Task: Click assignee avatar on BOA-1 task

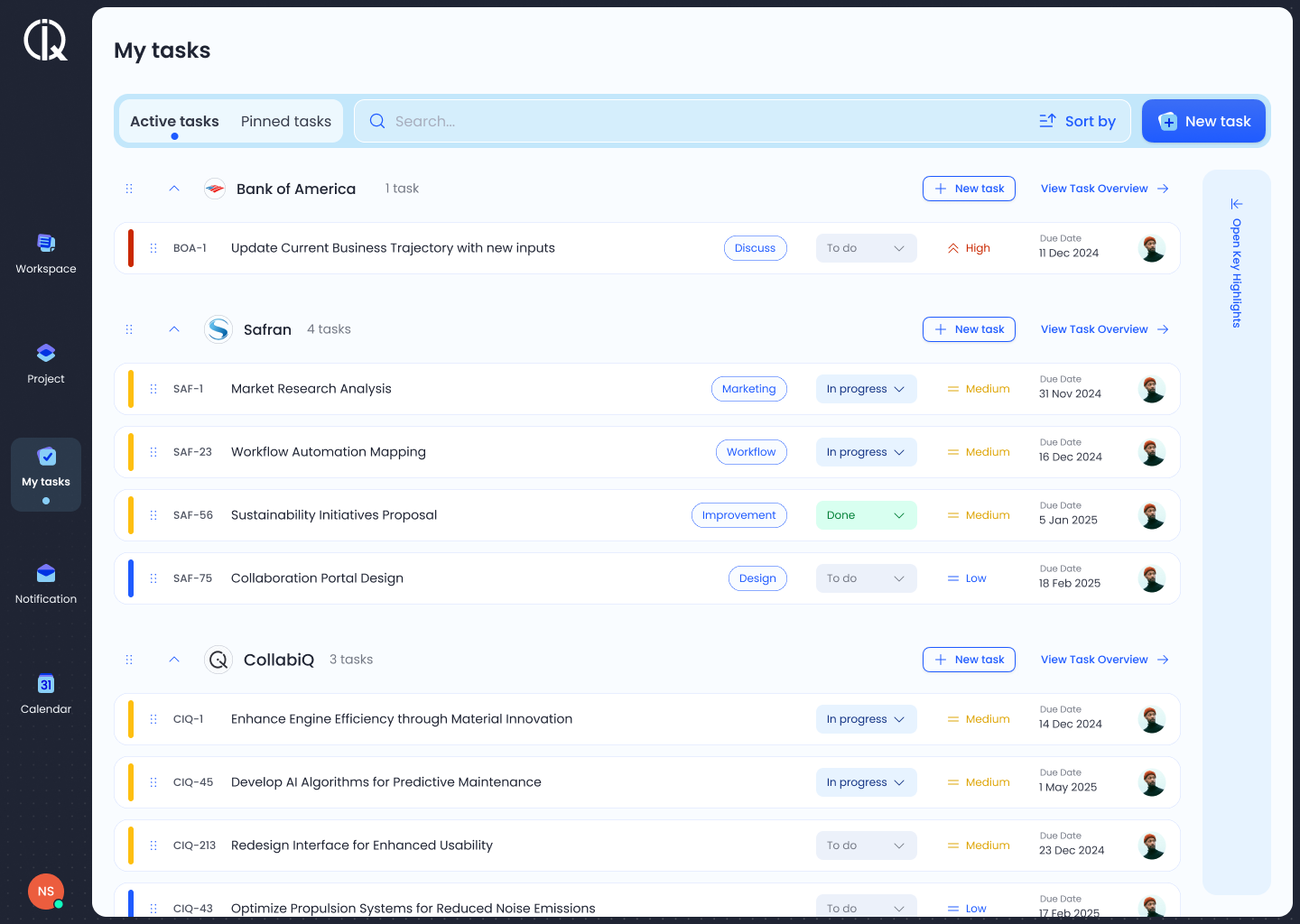Action: (x=1152, y=248)
